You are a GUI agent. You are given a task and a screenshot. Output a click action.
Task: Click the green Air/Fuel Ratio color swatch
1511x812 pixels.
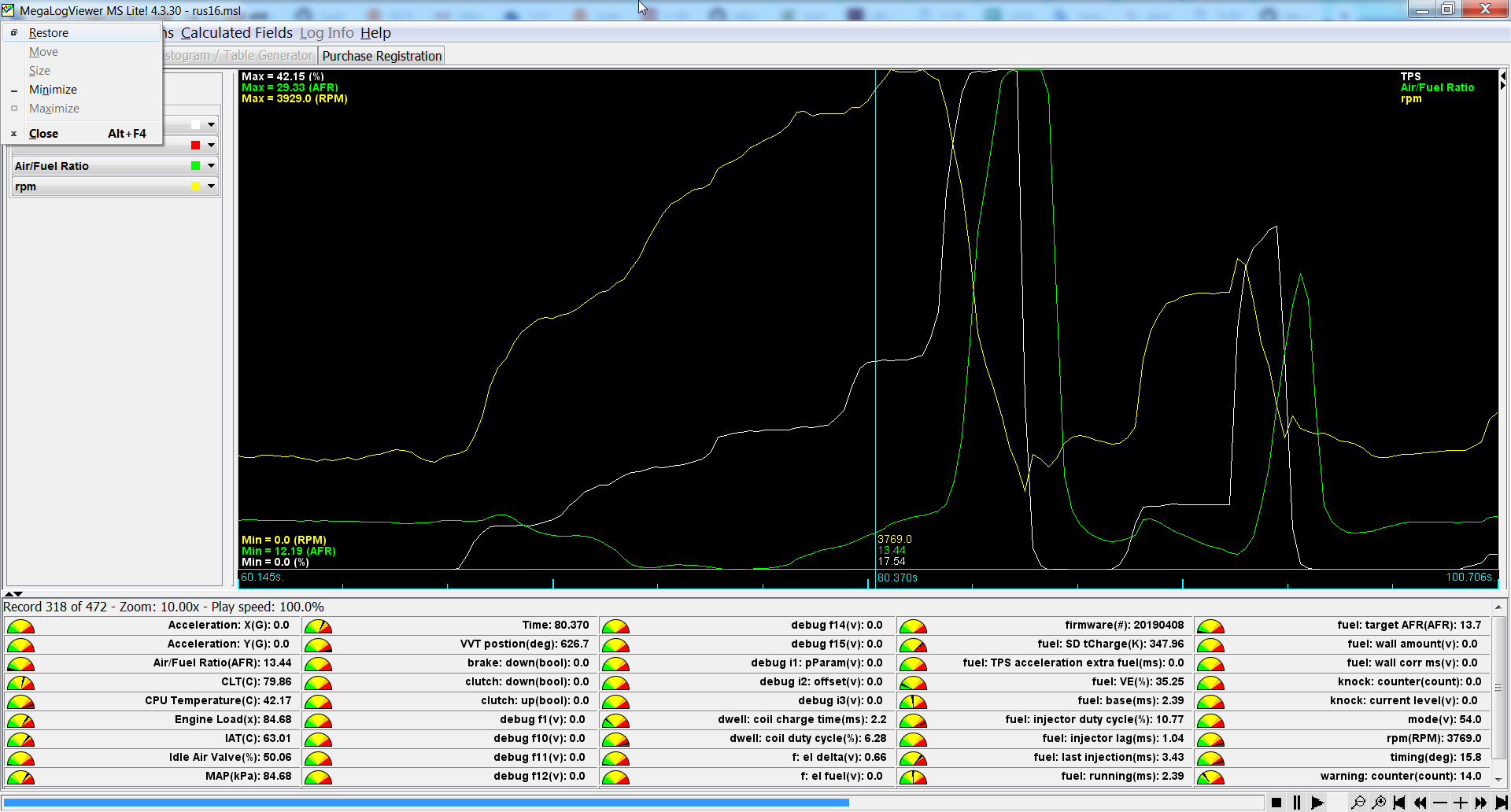[195, 166]
